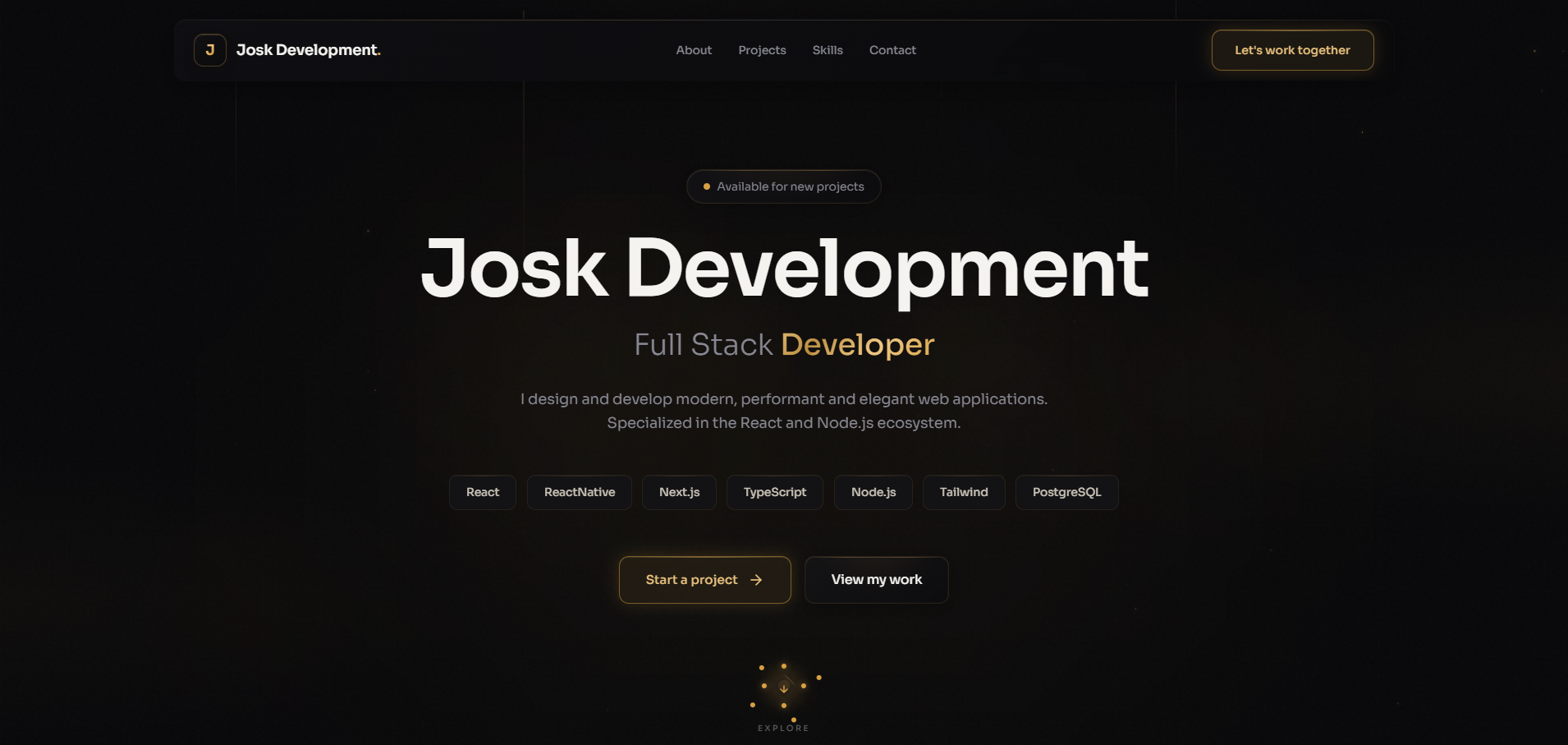Click the Explore down-arrow icon
The image size is (1568, 745).
(784, 688)
